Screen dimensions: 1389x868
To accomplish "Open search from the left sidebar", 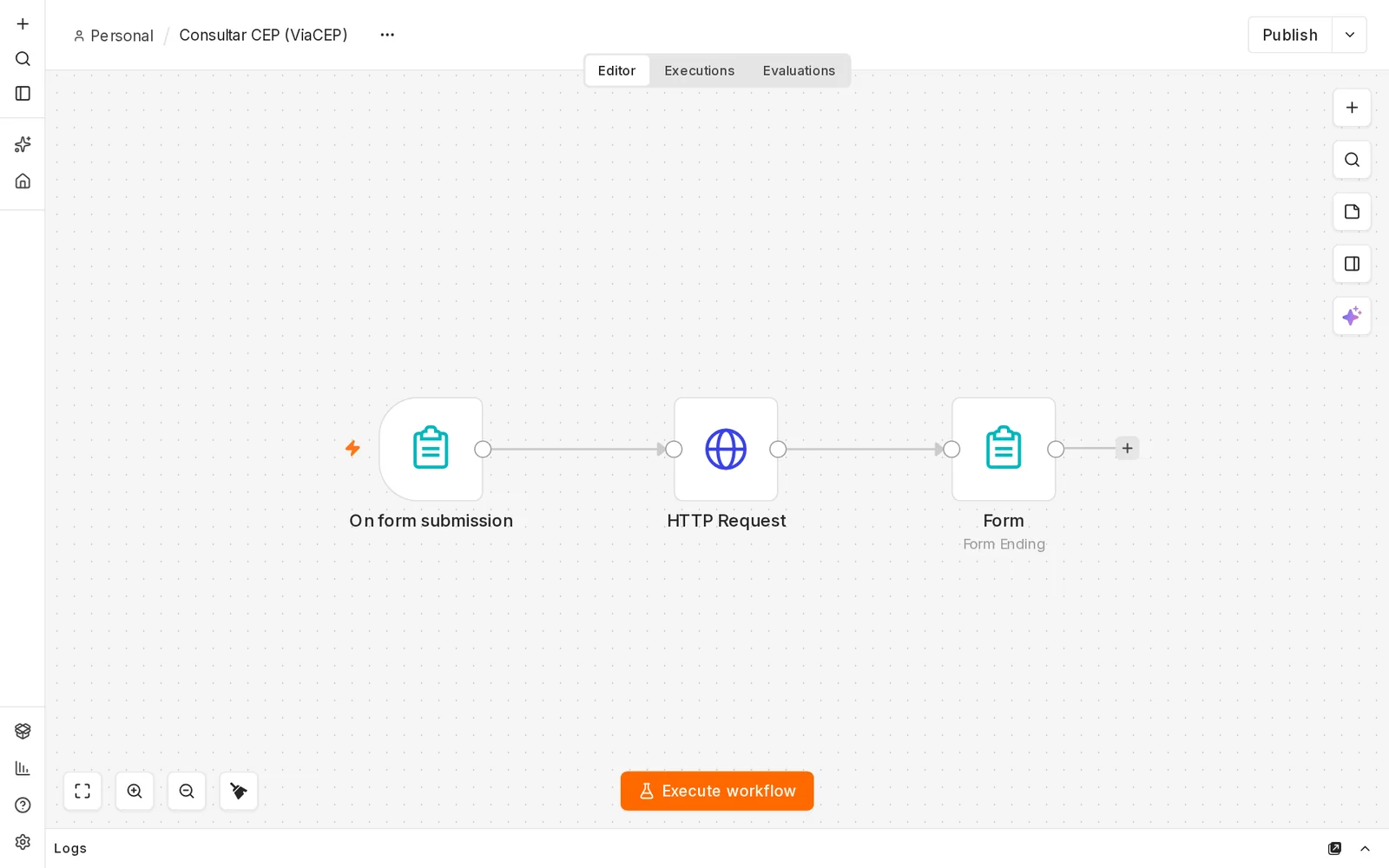I will pyautogui.click(x=23, y=59).
